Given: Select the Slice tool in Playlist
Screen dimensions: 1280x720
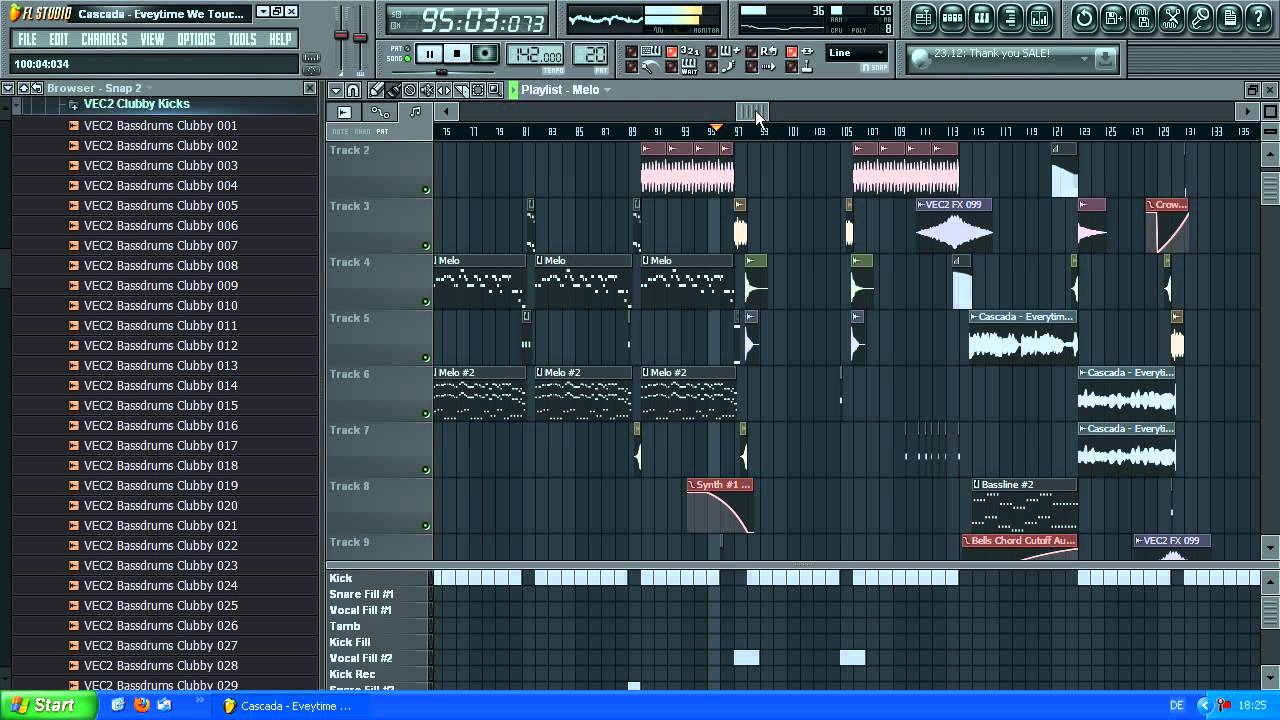Looking at the screenshot, I should (460, 90).
